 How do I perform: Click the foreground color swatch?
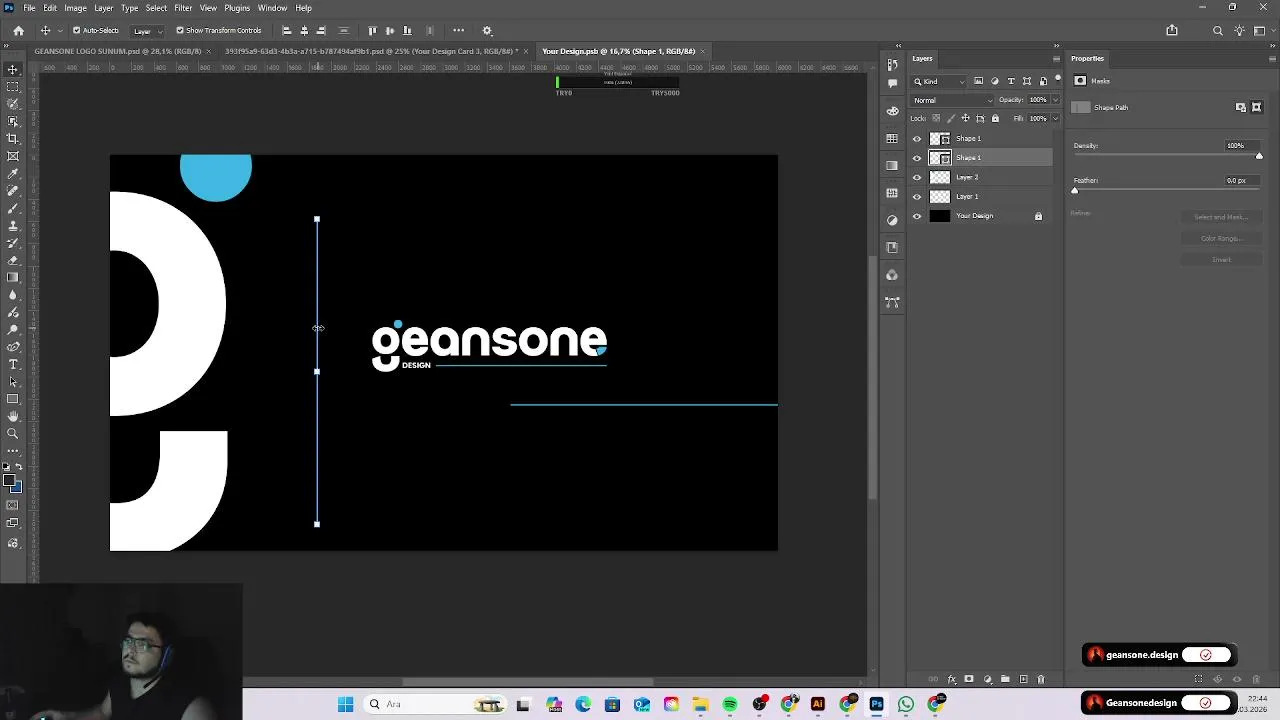click(9, 481)
